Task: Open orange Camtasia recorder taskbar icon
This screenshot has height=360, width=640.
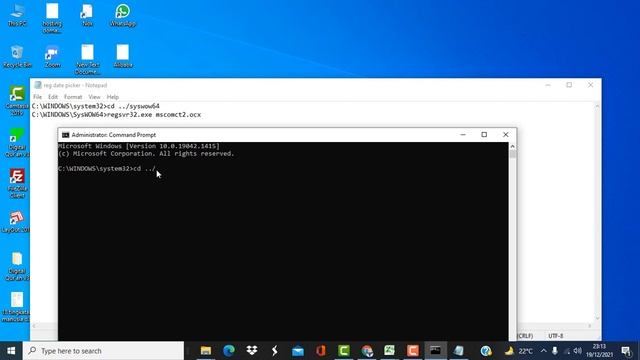Action: pos(413,351)
